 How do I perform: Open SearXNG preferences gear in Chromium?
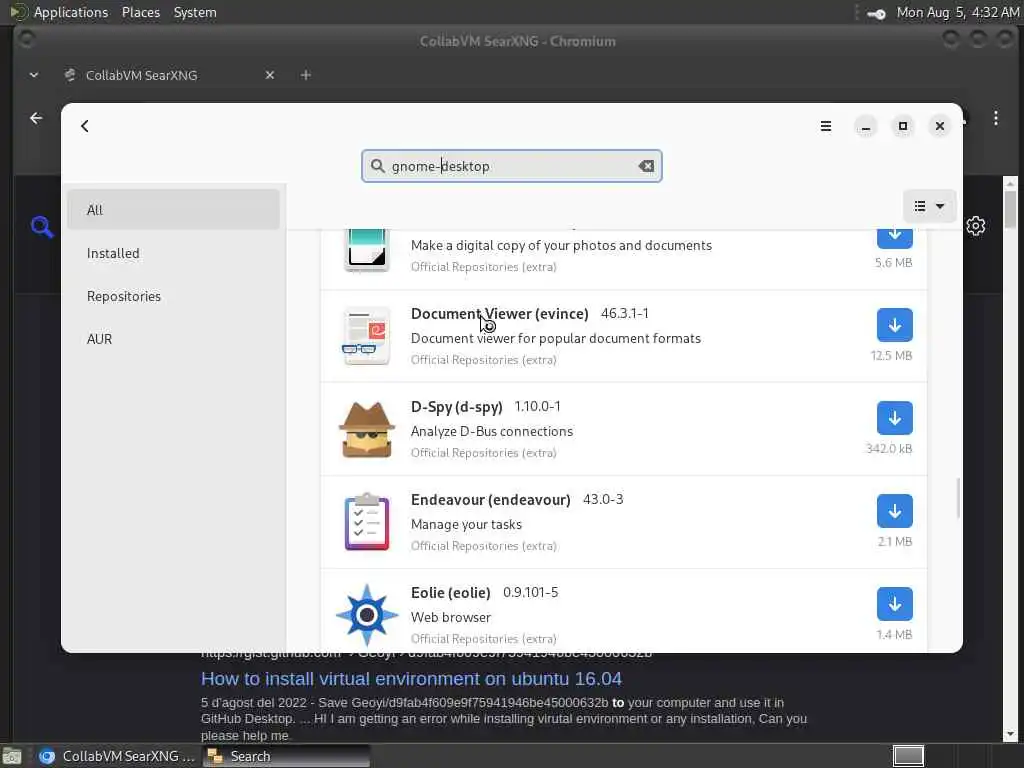click(976, 226)
